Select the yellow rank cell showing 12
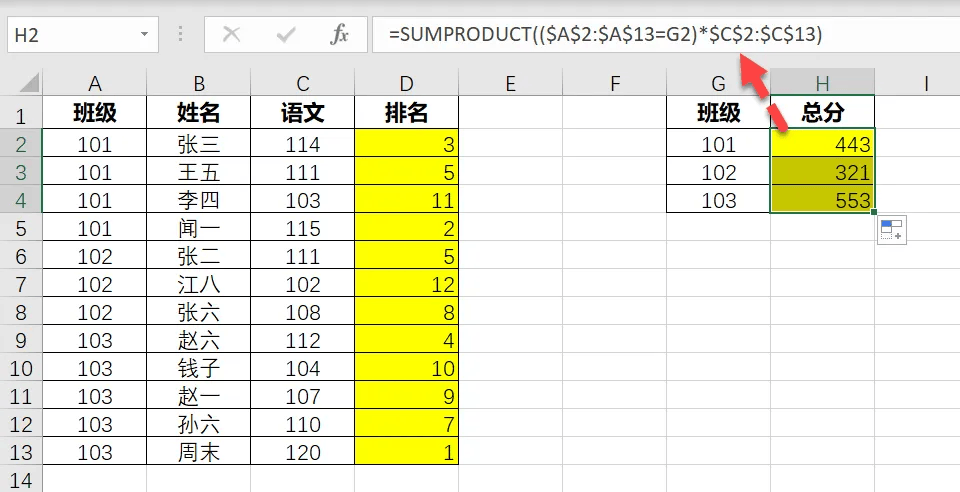Screen dimensions: 960x492 [407, 284]
